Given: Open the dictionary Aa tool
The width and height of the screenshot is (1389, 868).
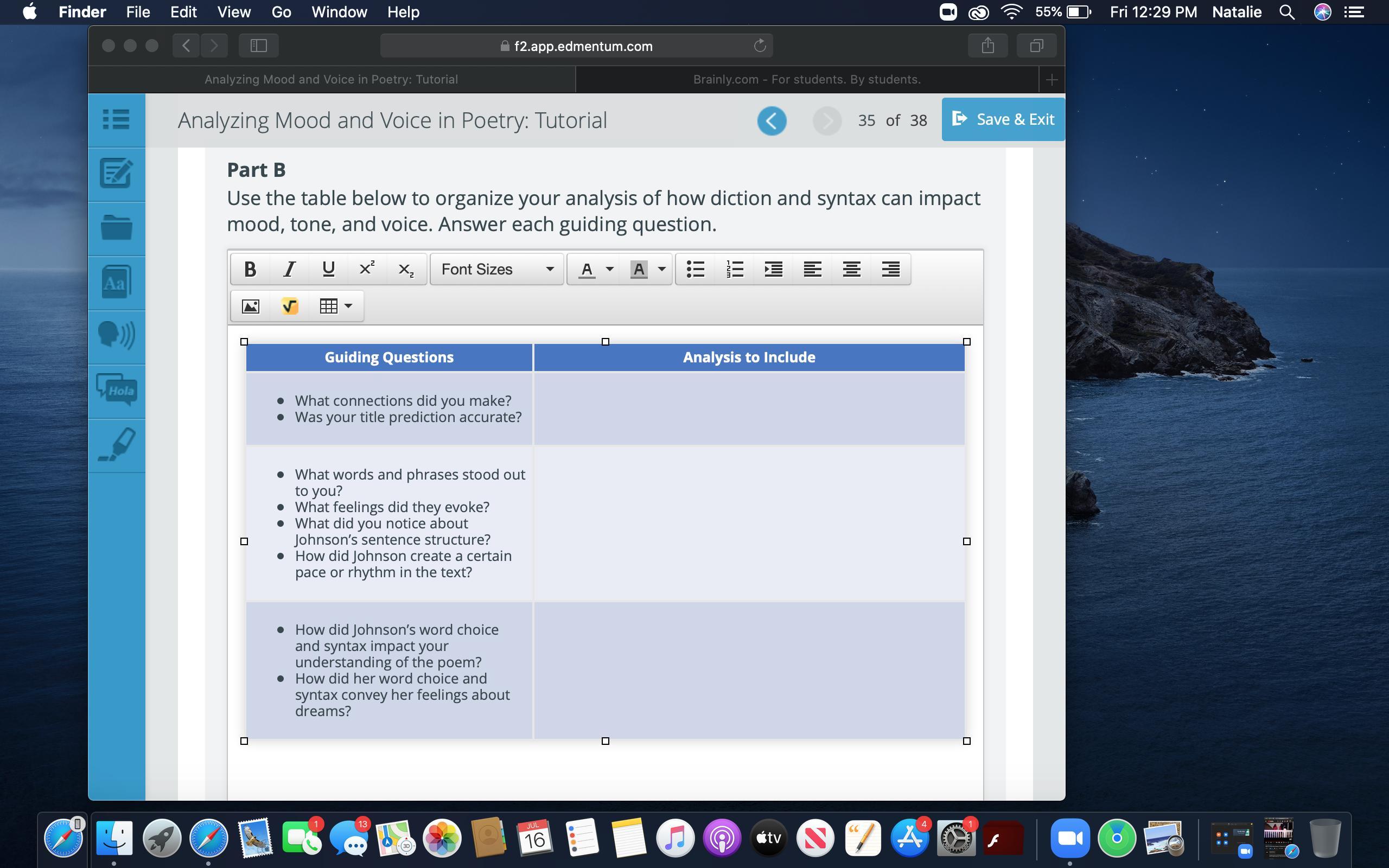Looking at the screenshot, I should coord(116,283).
